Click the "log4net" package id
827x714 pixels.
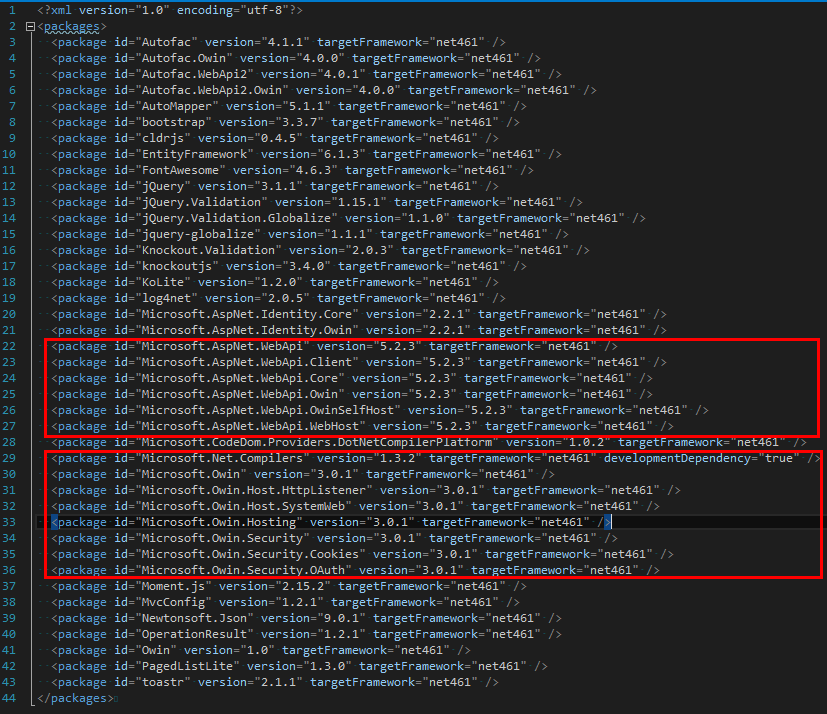coord(167,298)
